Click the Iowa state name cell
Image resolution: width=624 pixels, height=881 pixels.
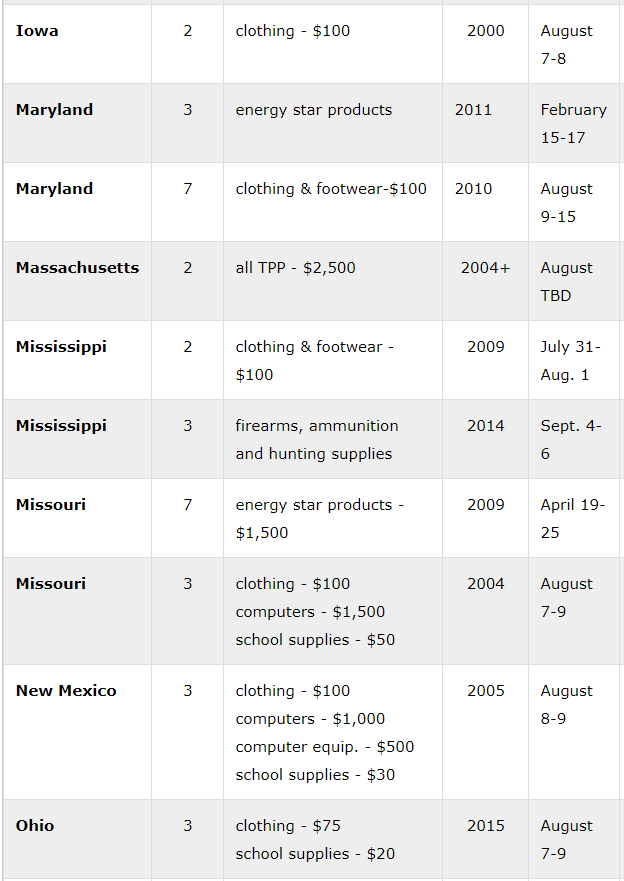click(x=37, y=31)
